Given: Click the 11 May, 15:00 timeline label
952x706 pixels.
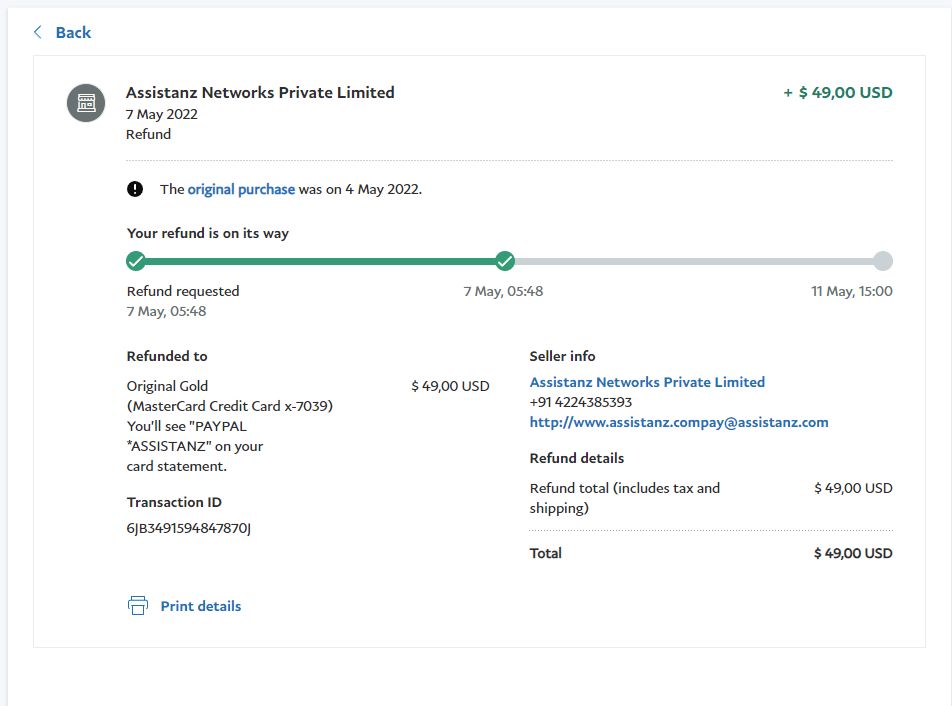Looking at the screenshot, I should pos(851,291).
